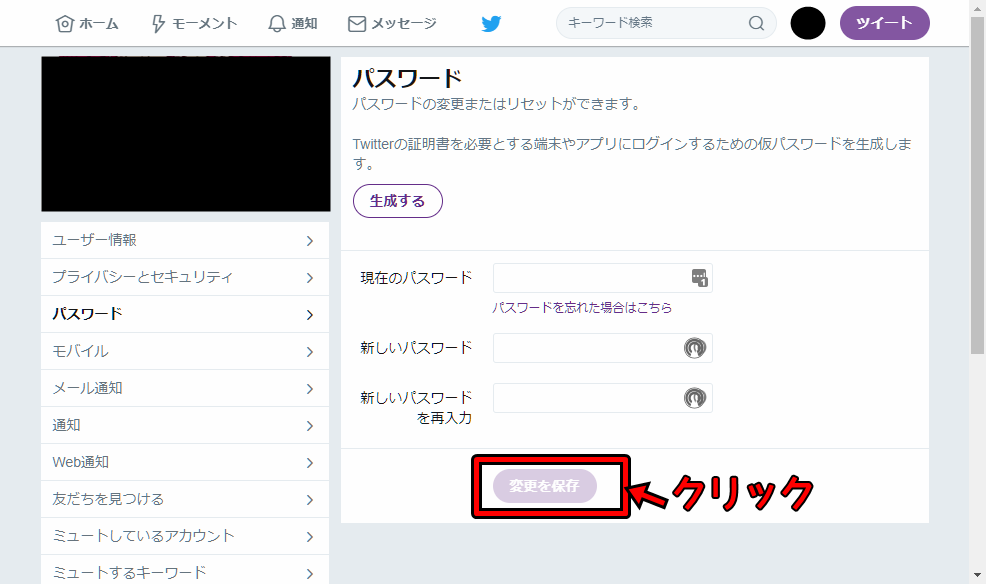This screenshot has height=584, width=986.
Task: Click the Twitter bird logo
Action: coord(491,22)
